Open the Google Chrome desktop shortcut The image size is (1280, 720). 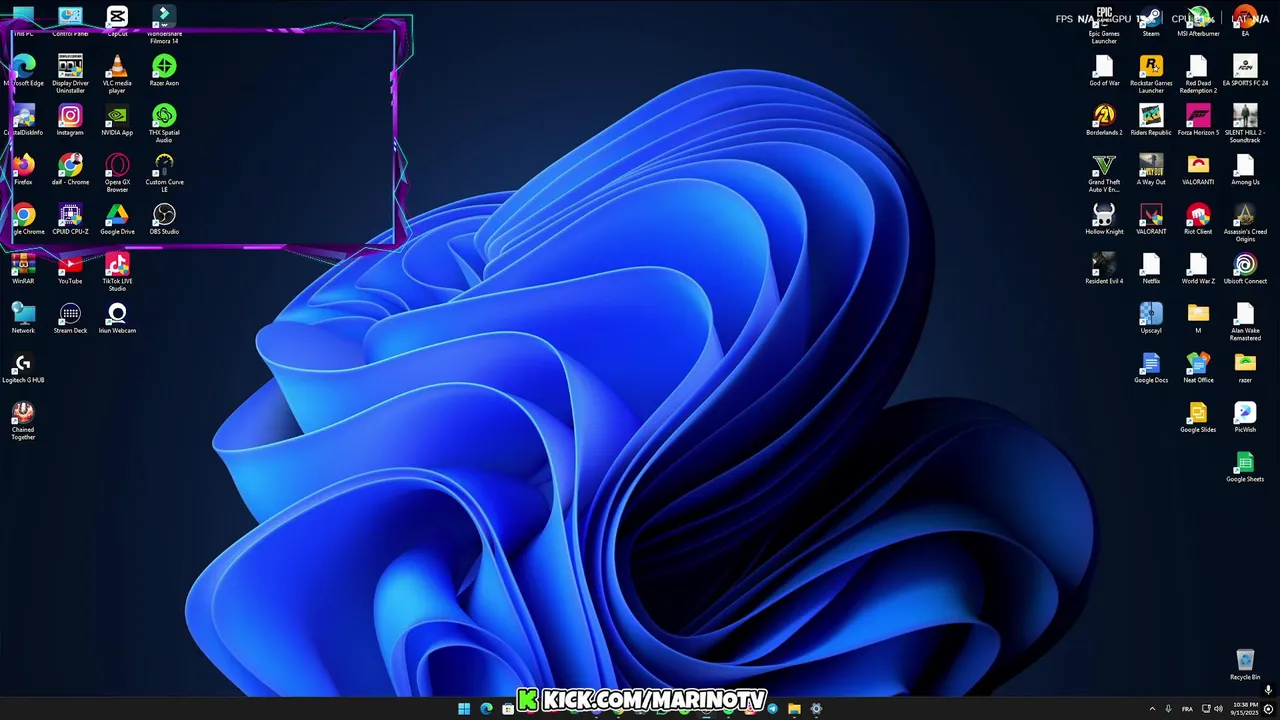[x=23, y=220]
